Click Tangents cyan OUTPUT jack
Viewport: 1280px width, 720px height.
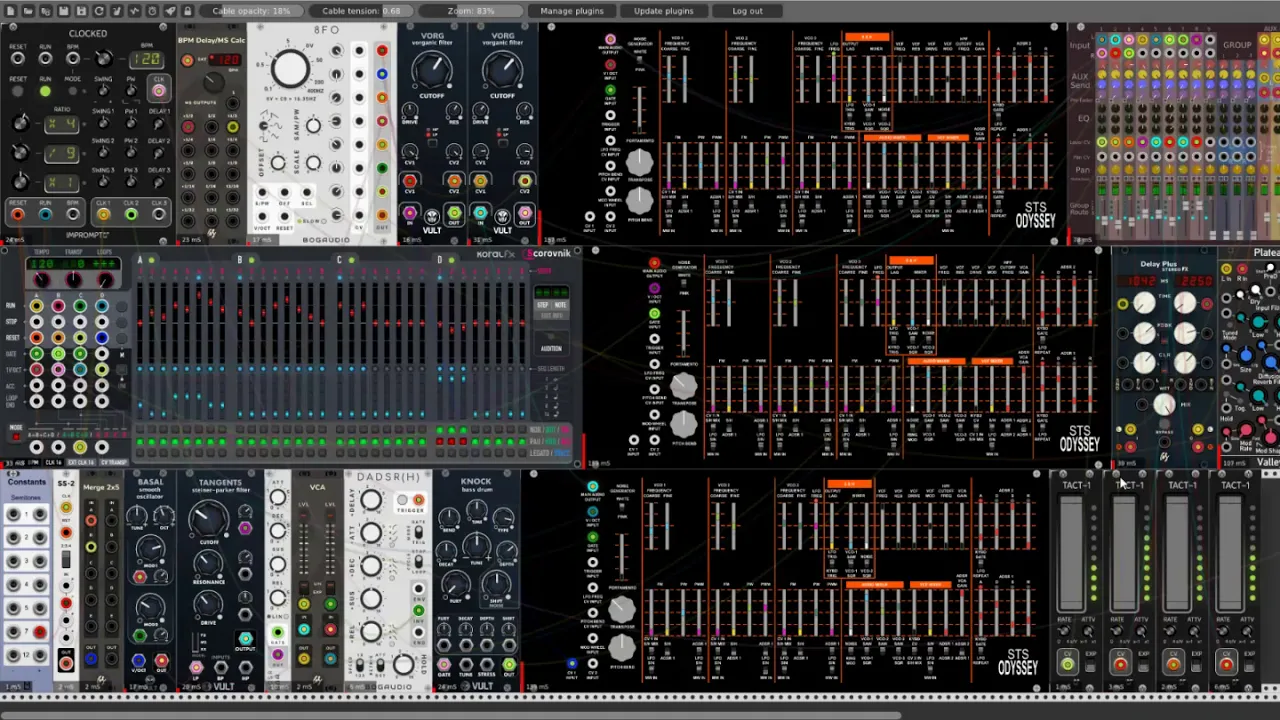click(x=245, y=638)
